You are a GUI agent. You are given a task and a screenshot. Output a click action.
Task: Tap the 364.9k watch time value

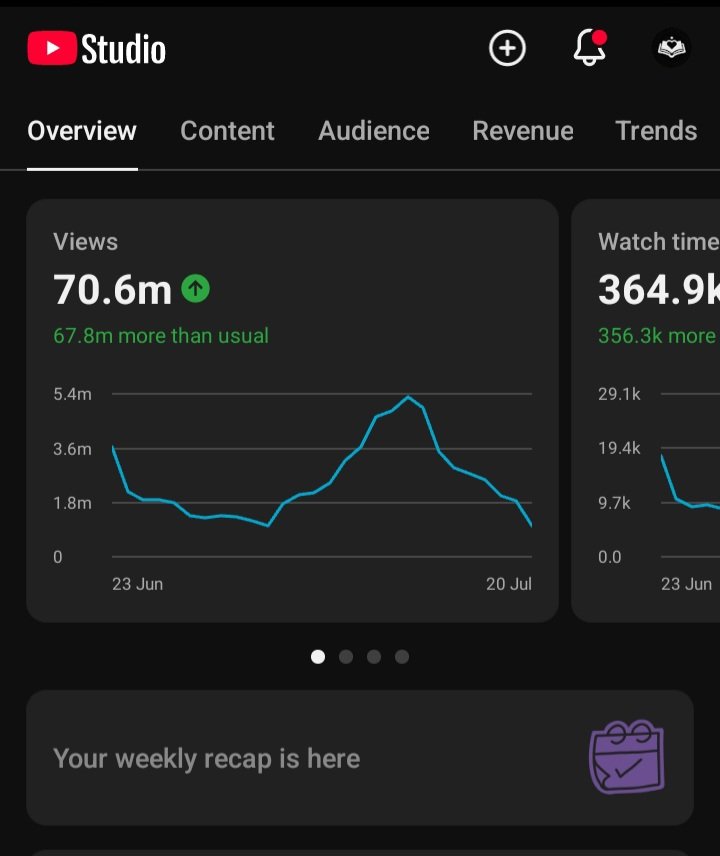point(659,289)
